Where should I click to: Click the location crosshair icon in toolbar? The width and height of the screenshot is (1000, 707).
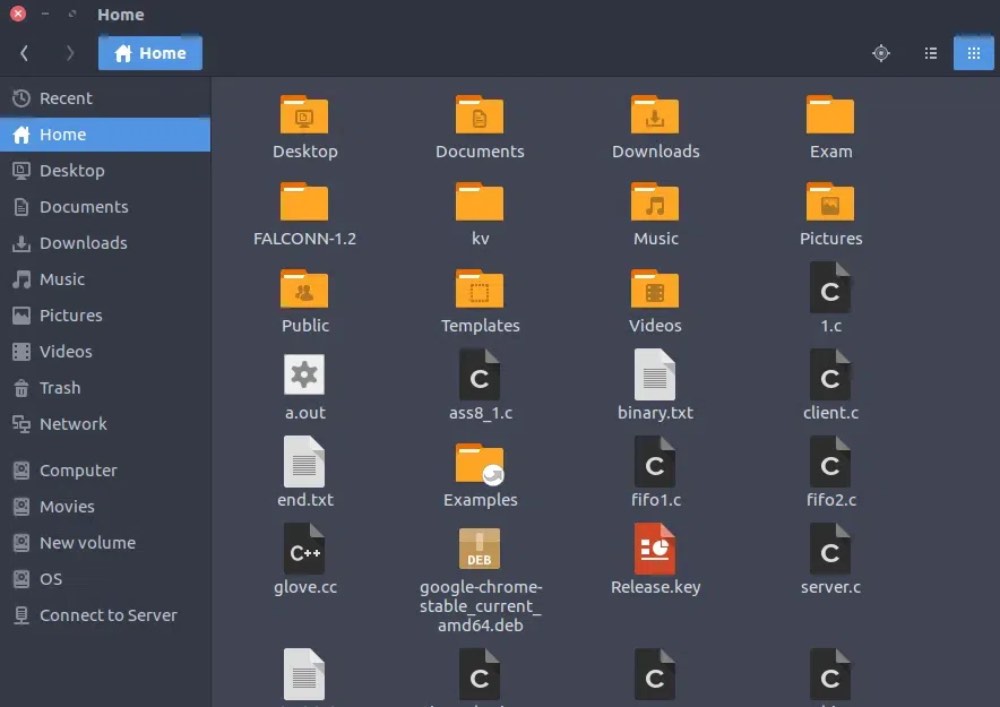point(881,53)
